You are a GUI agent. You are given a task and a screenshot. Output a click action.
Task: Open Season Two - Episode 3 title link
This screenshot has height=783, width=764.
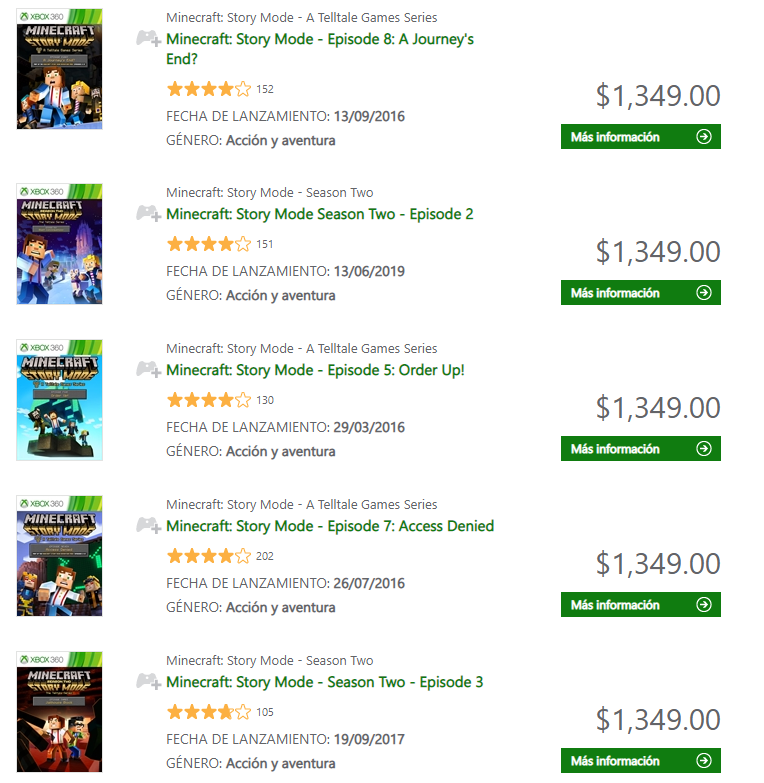pyautogui.click(x=324, y=682)
